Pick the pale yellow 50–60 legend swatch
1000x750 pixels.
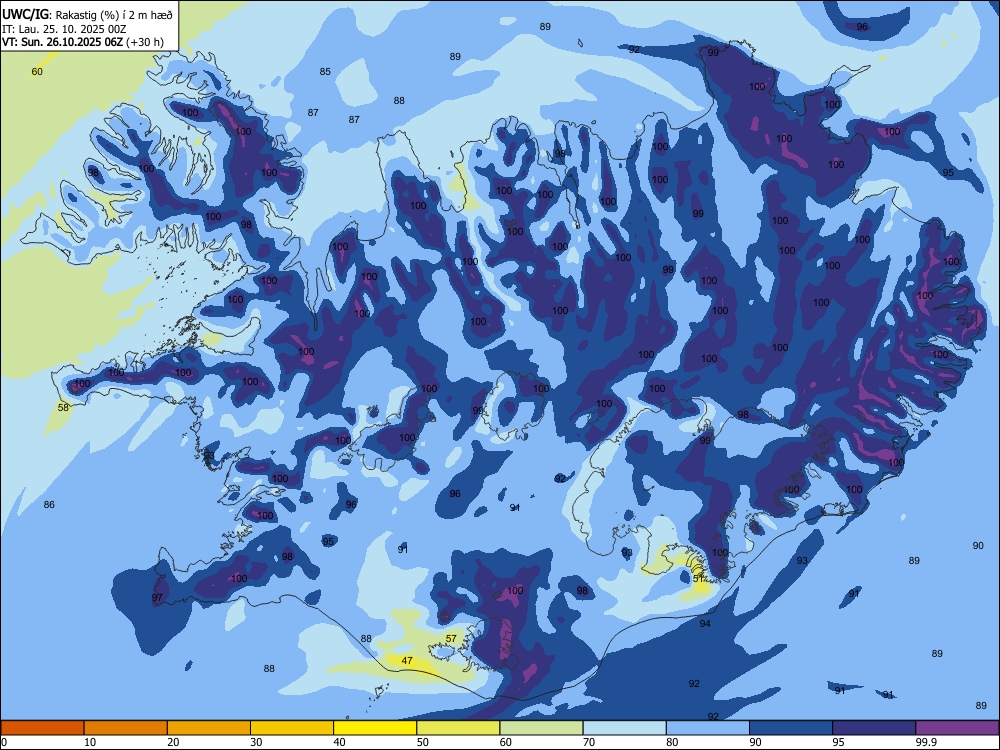point(459,728)
